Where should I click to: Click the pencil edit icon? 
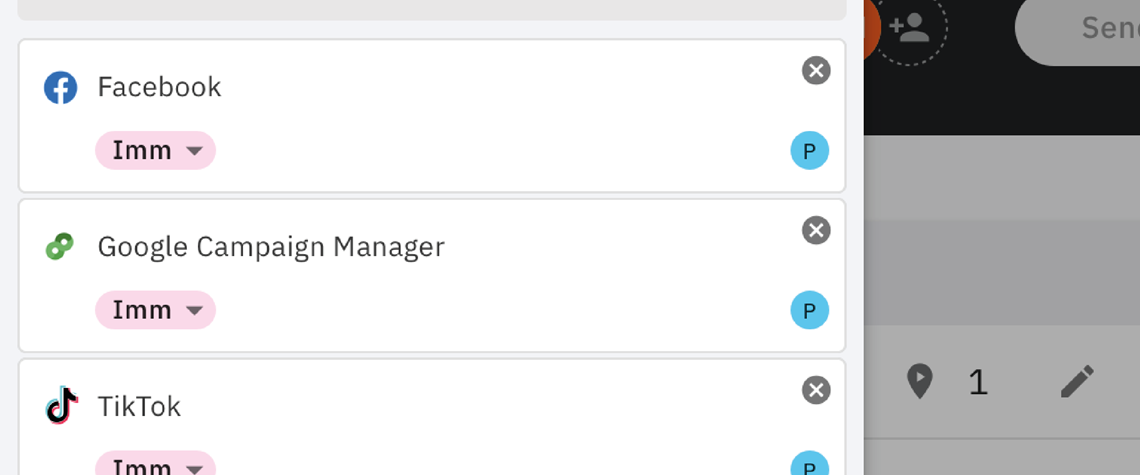click(1077, 381)
